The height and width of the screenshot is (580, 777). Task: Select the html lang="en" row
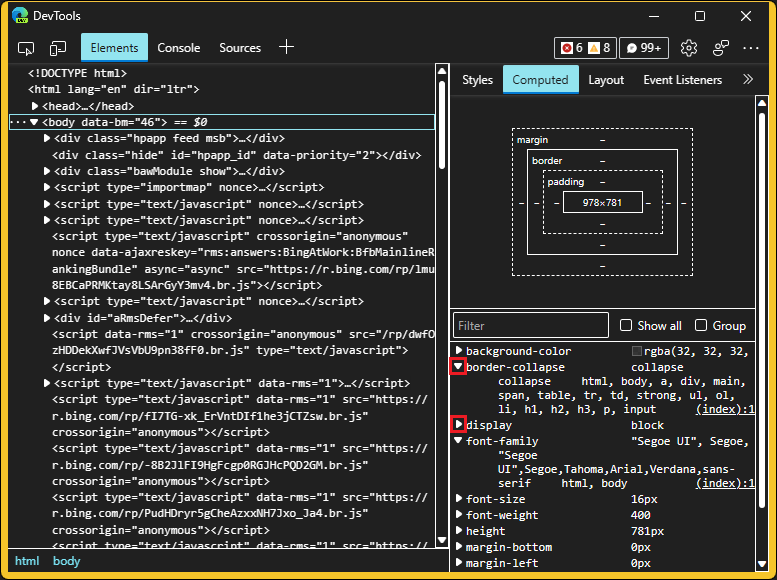[x=114, y=90]
